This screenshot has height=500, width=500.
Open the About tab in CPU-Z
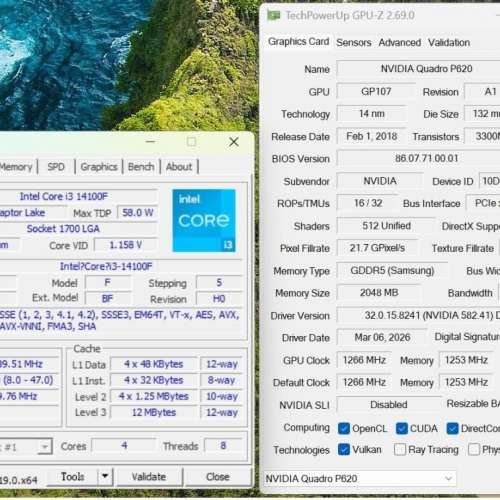point(179,167)
